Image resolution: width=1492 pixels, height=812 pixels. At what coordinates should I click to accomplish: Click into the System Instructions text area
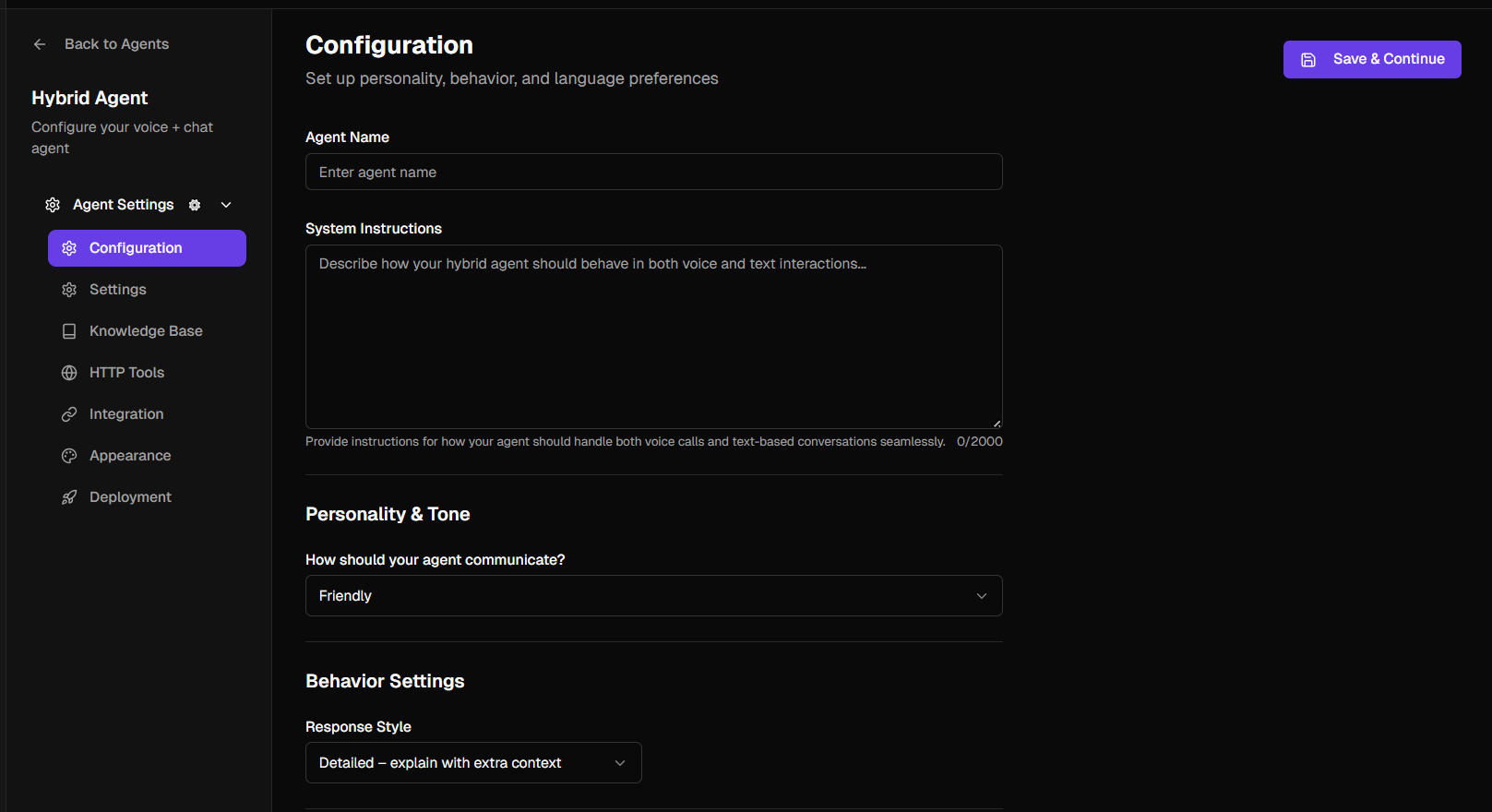pyautogui.click(x=653, y=337)
